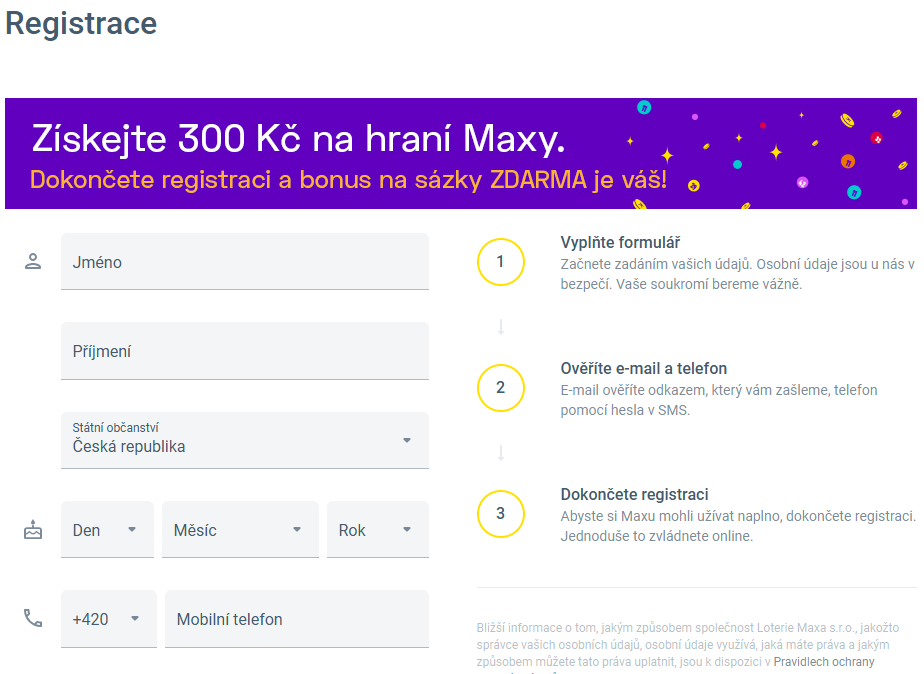The image size is (924, 674).
Task: Click the step 3 circle
Action: coord(500,514)
